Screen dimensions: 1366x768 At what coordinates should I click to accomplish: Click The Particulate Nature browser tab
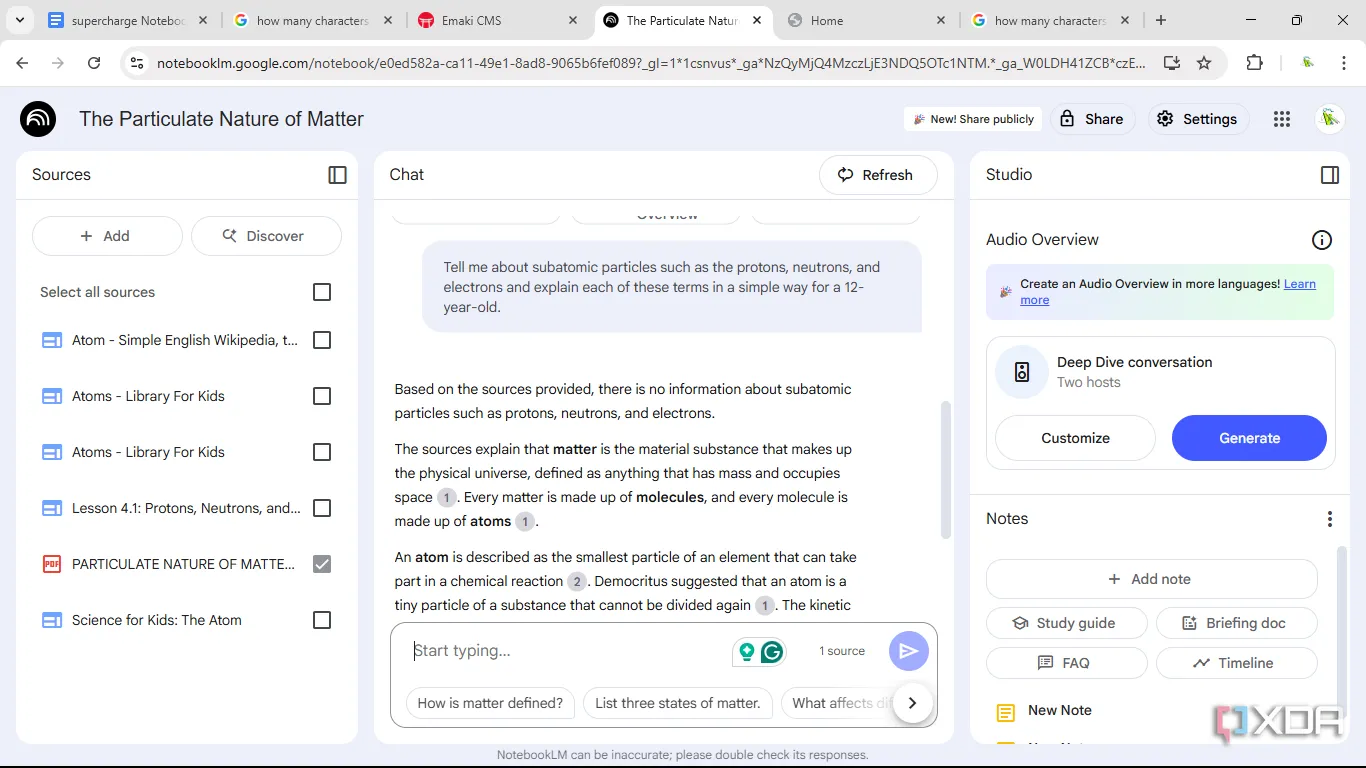[682, 20]
